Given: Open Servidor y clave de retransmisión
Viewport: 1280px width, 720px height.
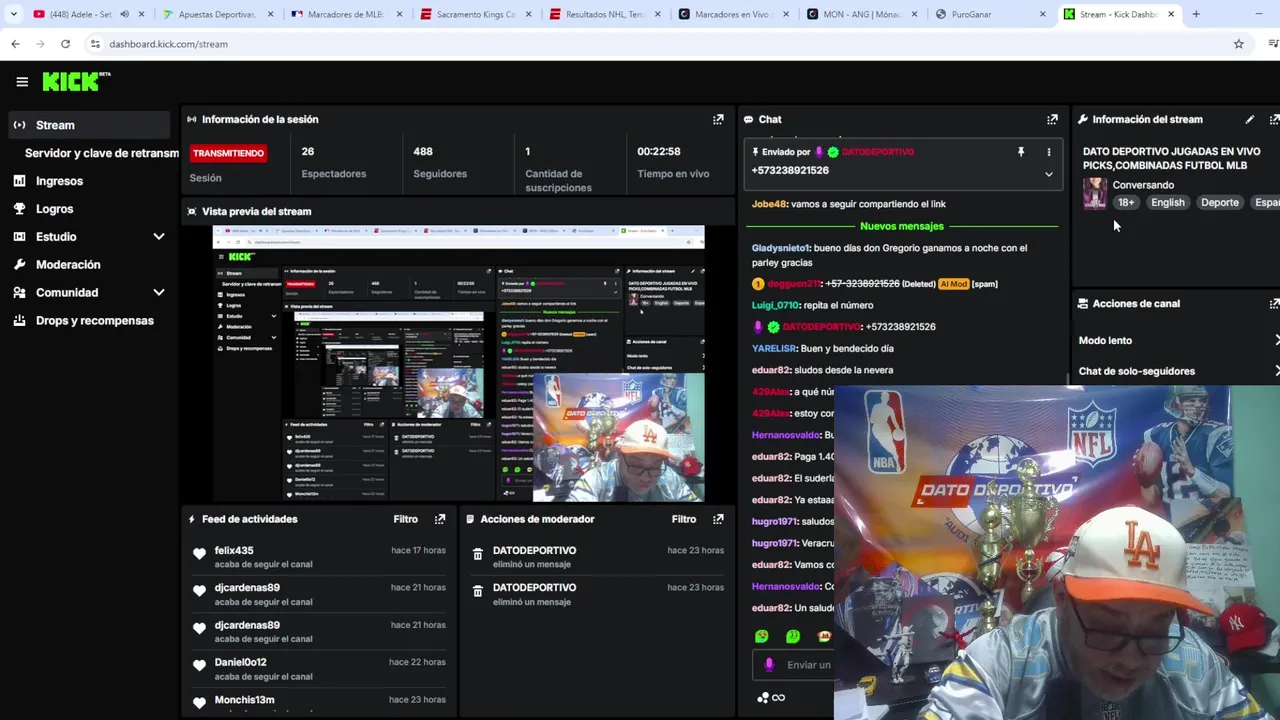Looking at the screenshot, I should pyautogui.click(x=101, y=153).
